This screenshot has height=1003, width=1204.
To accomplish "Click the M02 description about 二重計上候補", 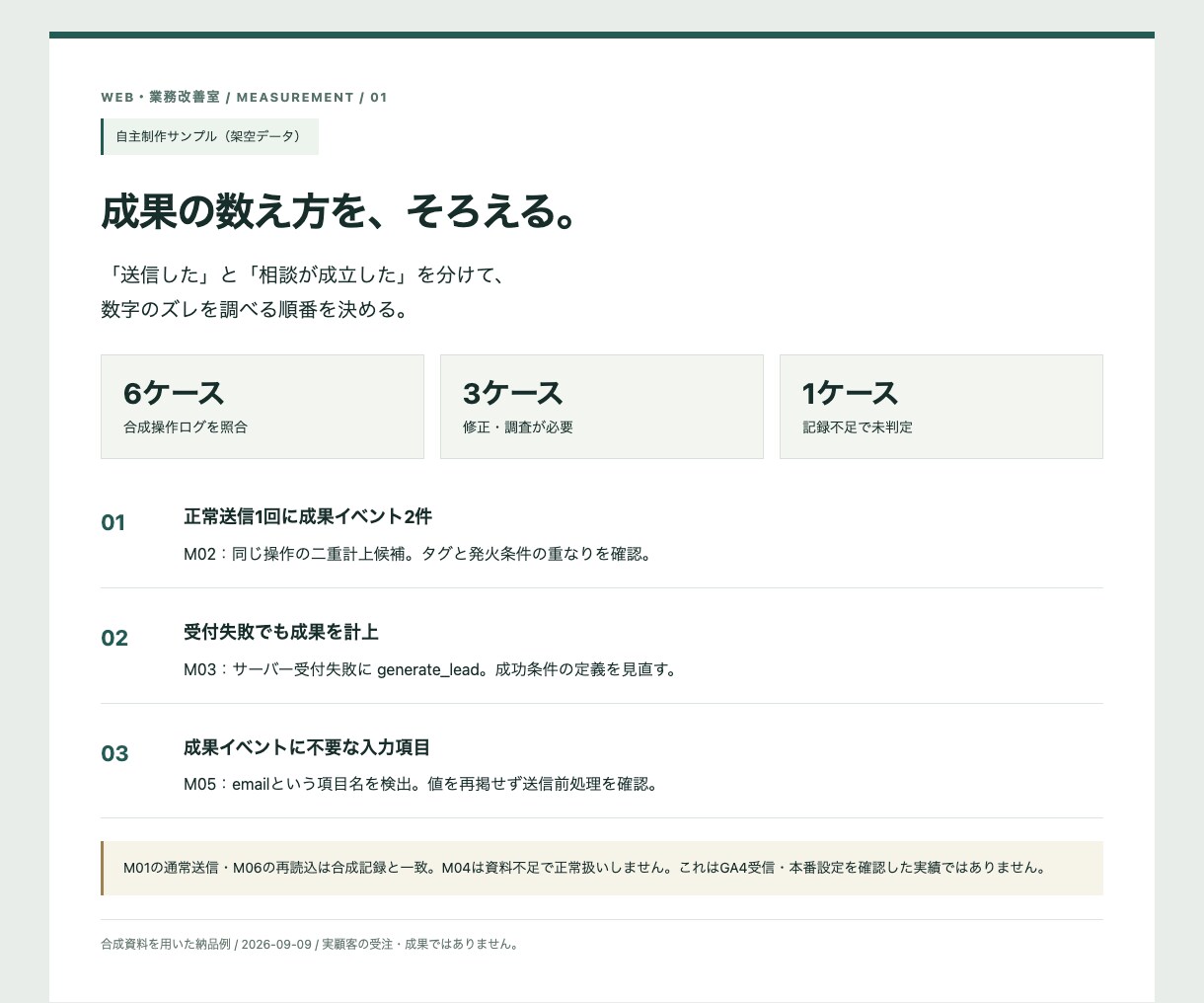I will (x=418, y=554).
